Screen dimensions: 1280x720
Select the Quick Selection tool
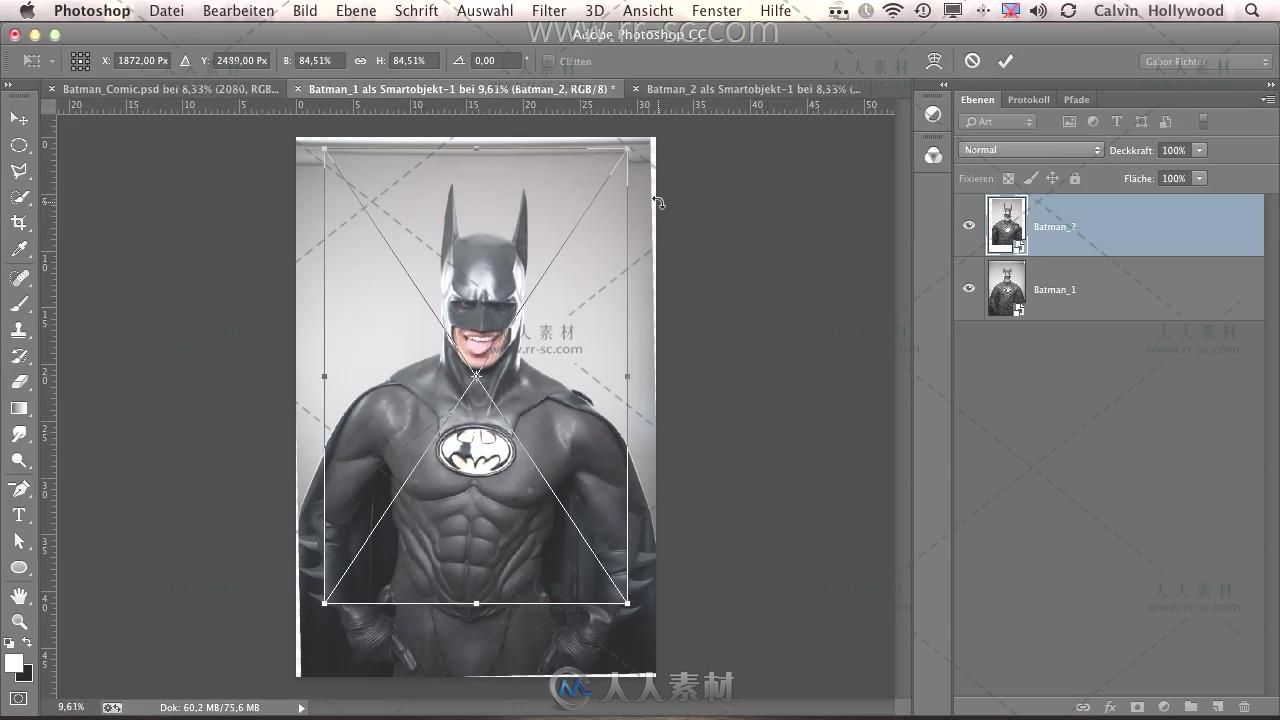click(x=19, y=197)
